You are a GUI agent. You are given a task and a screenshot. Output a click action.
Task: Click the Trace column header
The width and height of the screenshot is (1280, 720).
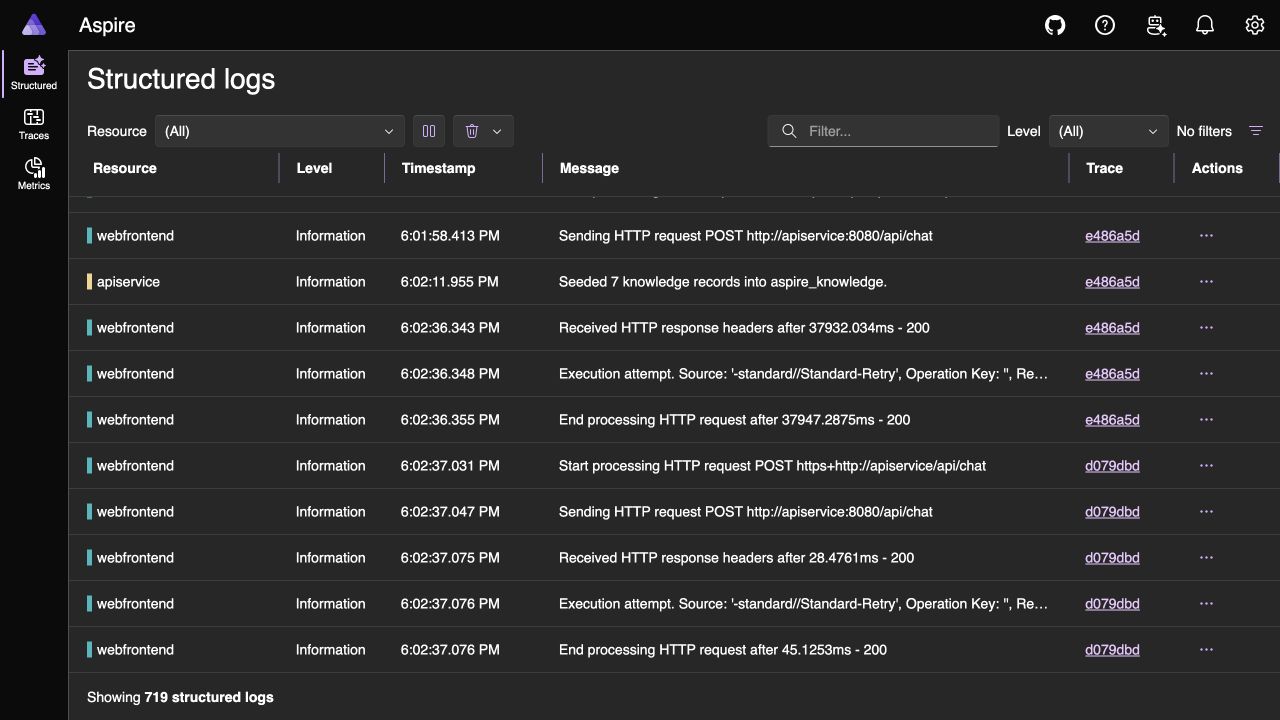(1104, 168)
